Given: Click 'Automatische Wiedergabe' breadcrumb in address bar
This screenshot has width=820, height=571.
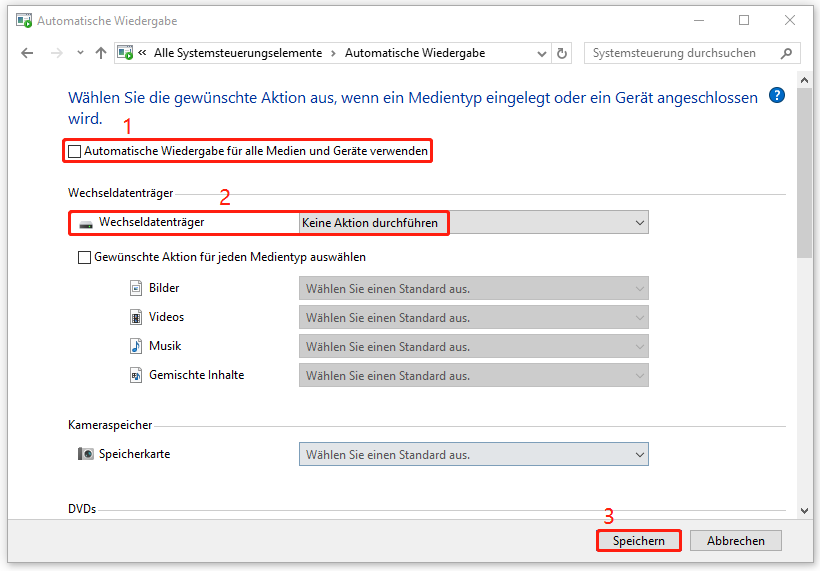Looking at the screenshot, I should 415,53.
